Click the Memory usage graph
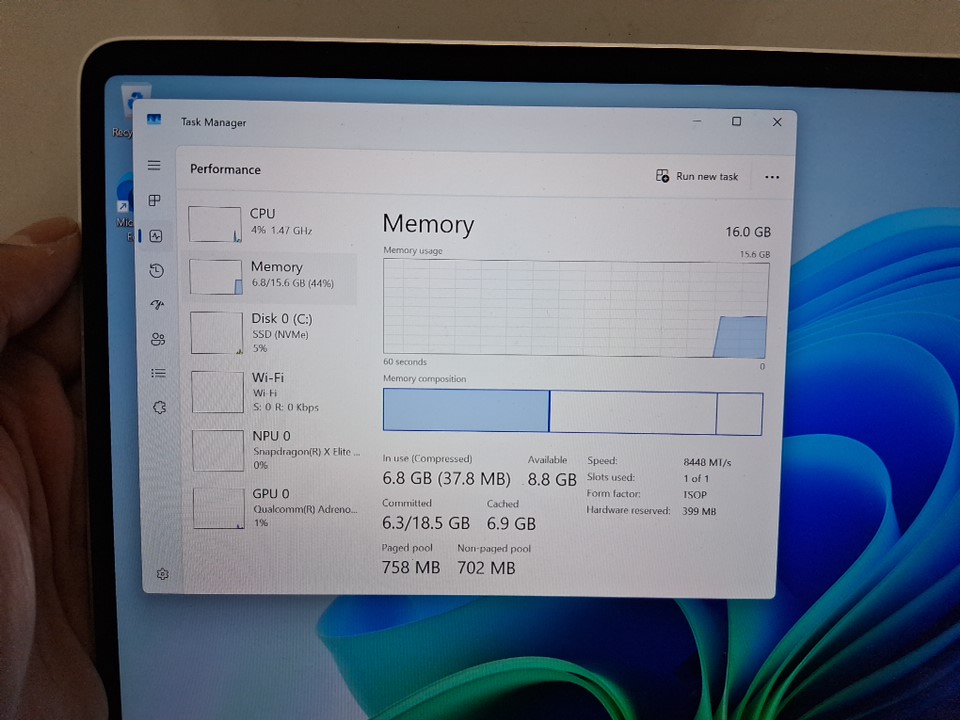The height and width of the screenshot is (720, 960). pos(575,308)
